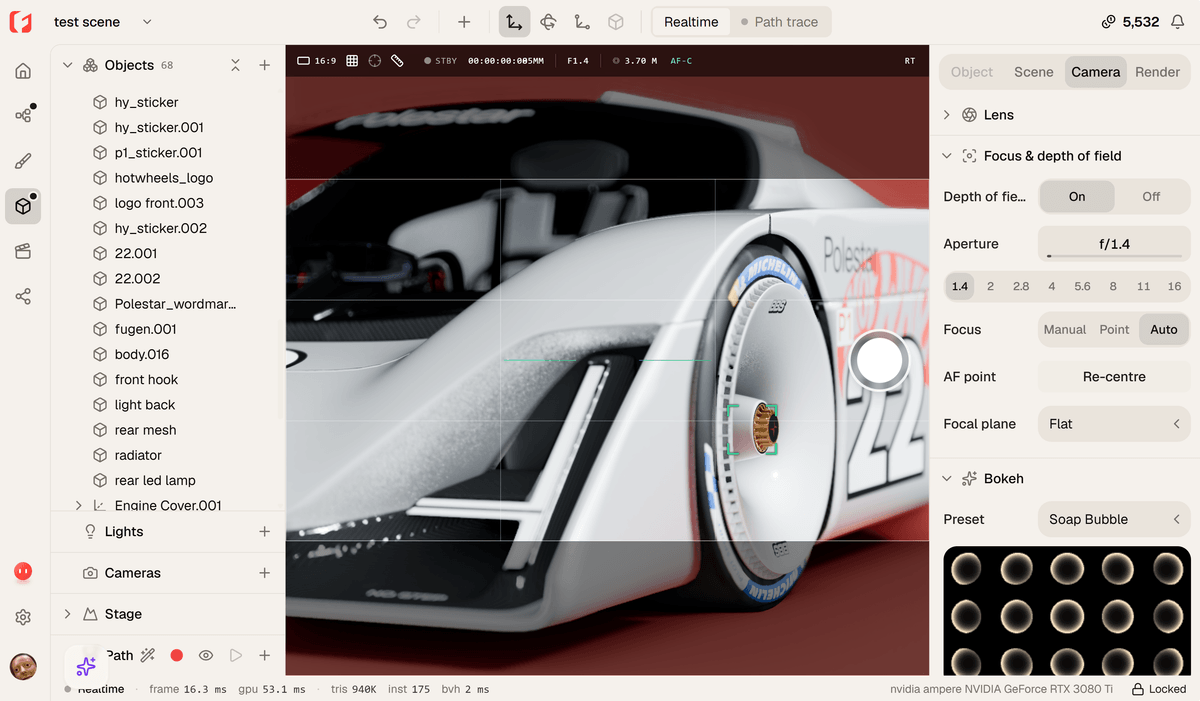Viewport: 1200px width, 701px height.
Task: Set focus mode to Manual
Action: pyautogui.click(x=1065, y=329)
